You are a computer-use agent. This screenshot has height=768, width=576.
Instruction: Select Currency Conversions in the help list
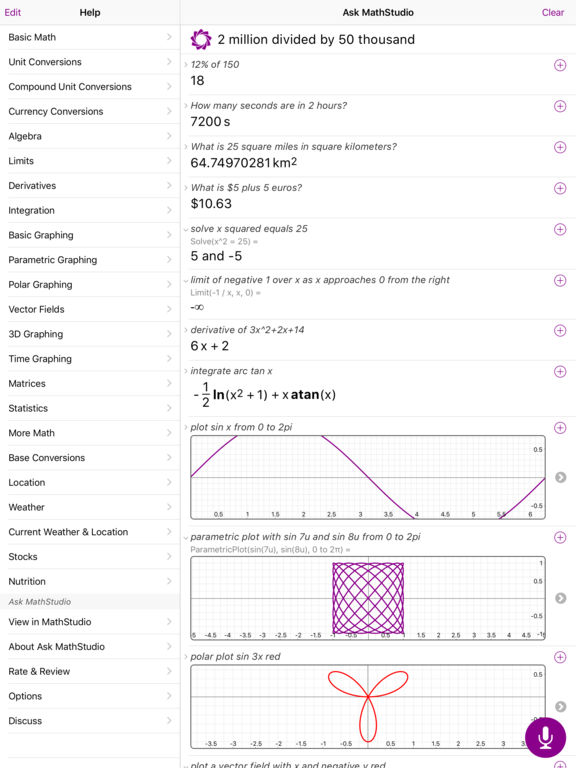[x=90, y=111]
